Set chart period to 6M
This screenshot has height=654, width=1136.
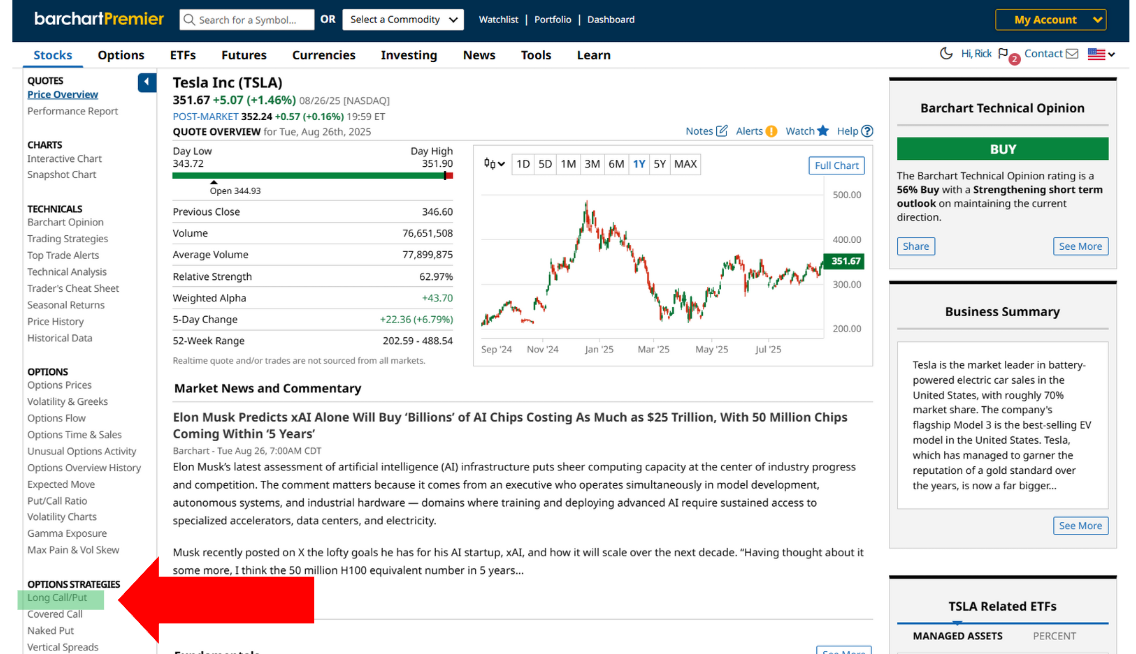tap(616, 164)
